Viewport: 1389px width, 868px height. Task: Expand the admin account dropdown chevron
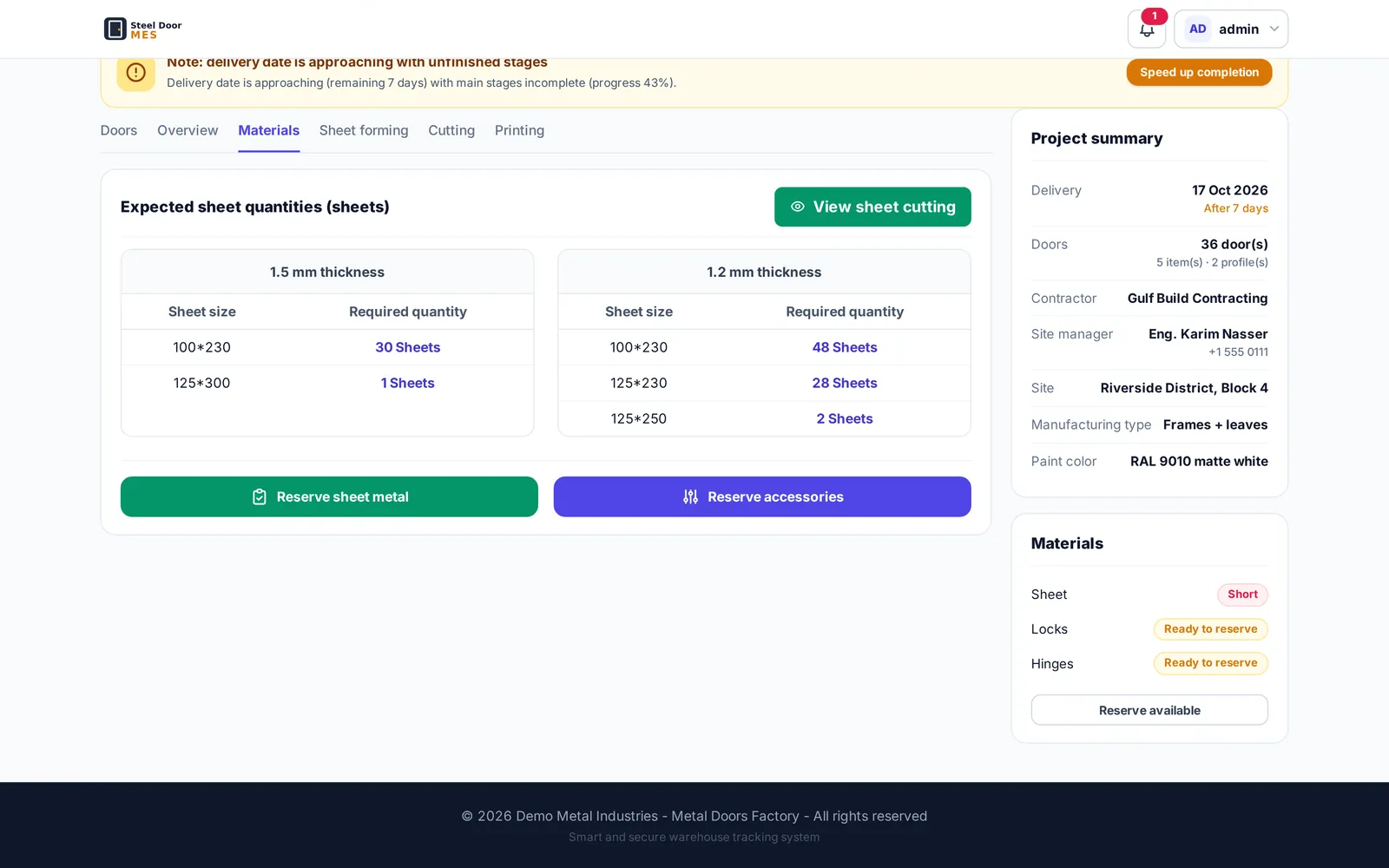[1274, 29]
